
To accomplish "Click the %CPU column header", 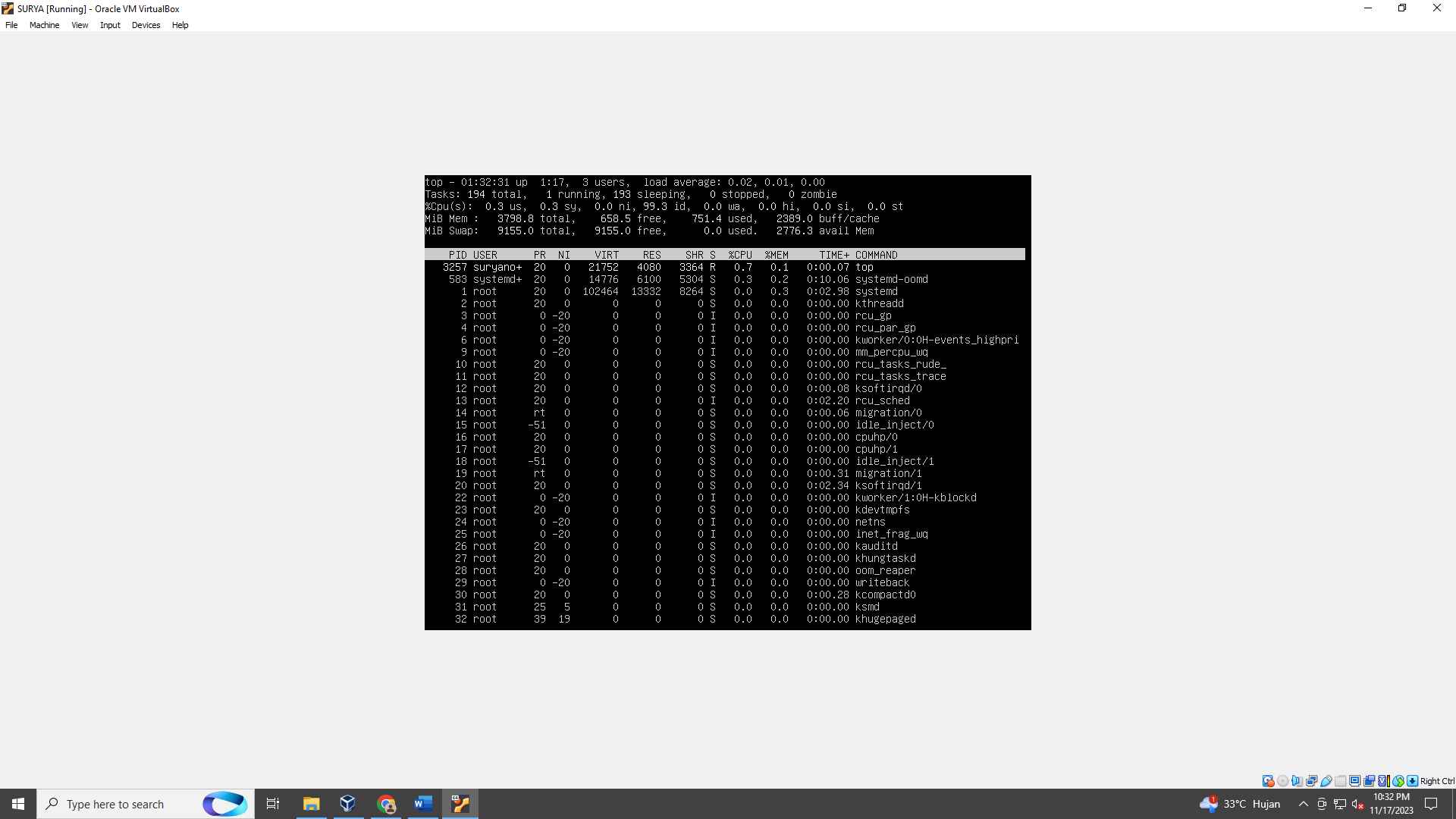I will 740,255.
